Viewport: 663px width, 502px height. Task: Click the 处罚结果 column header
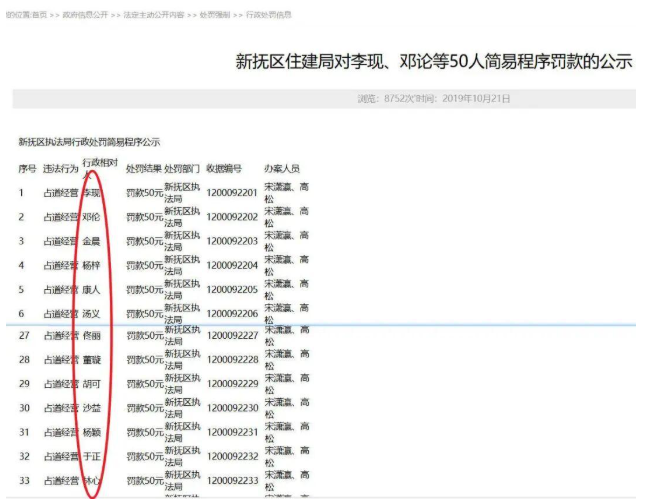[144, 169]
